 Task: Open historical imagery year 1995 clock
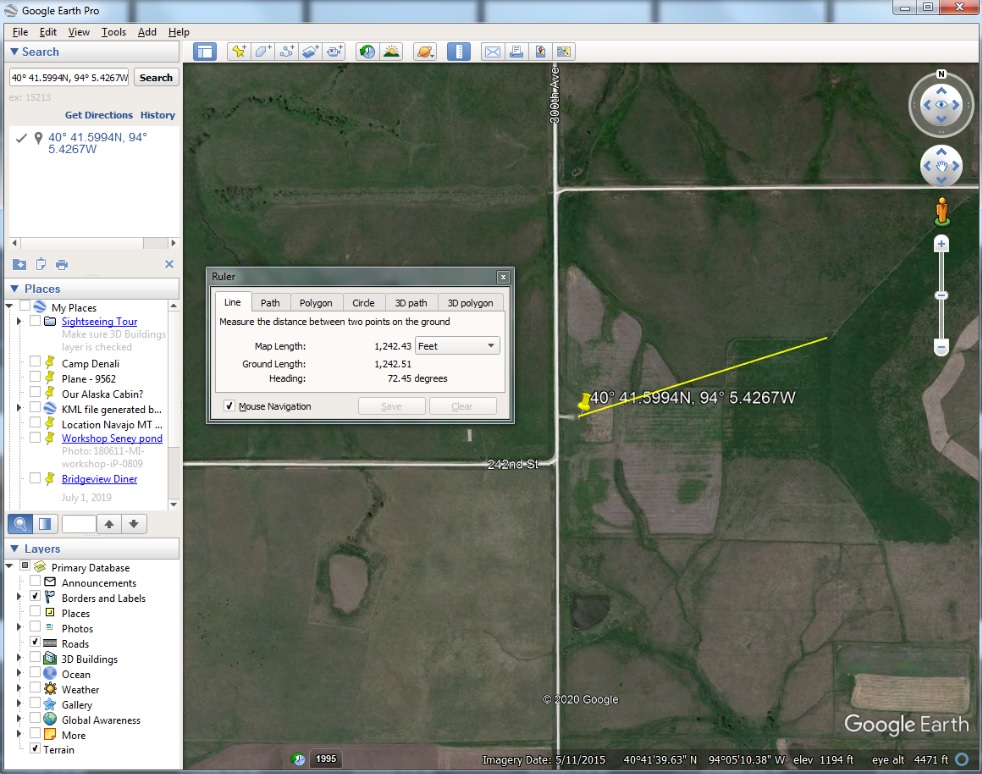point(299,759)
